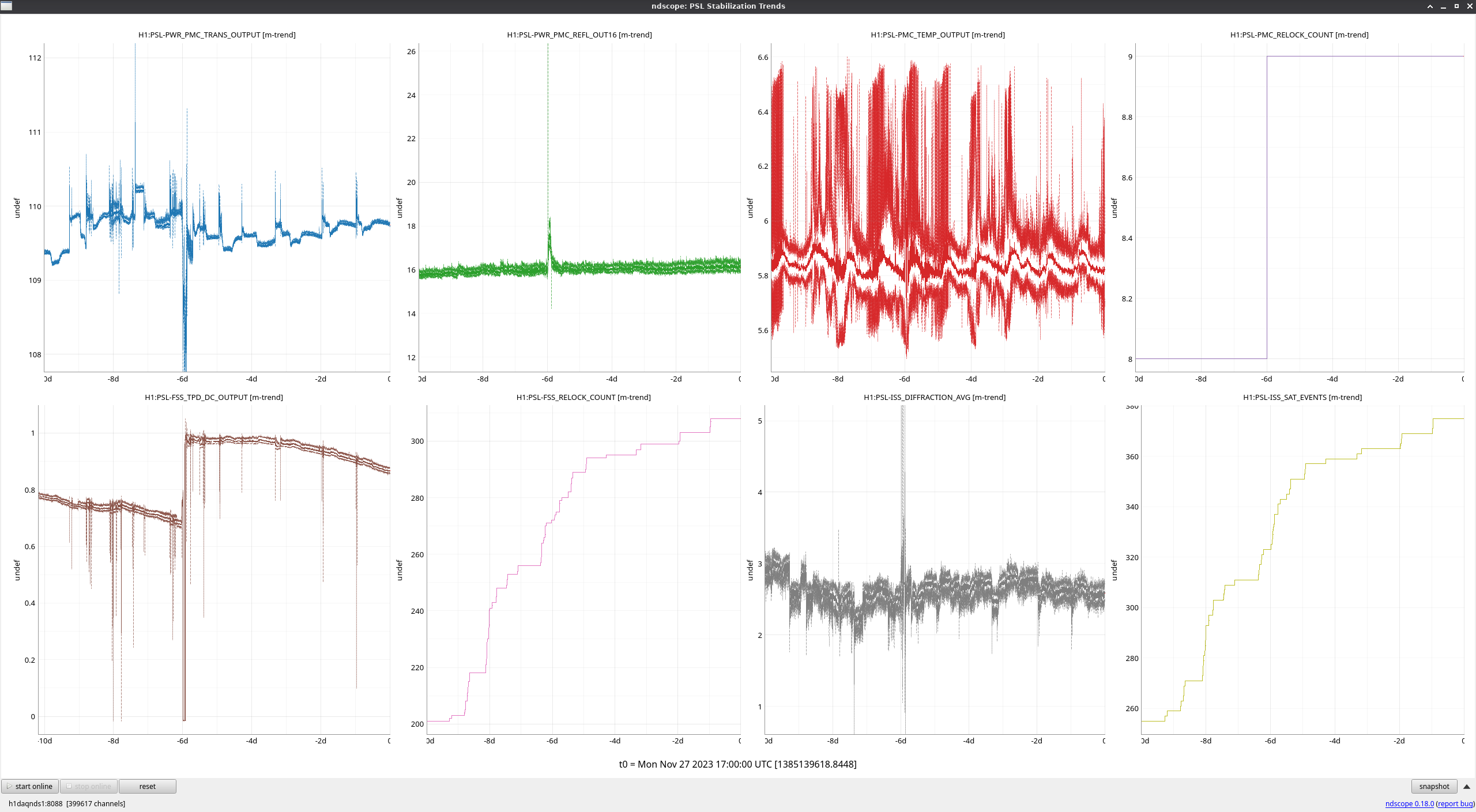Expand the triangle arrow beside snapshot
This screenshot has width=1476, height=812.
coord(1467,786)
